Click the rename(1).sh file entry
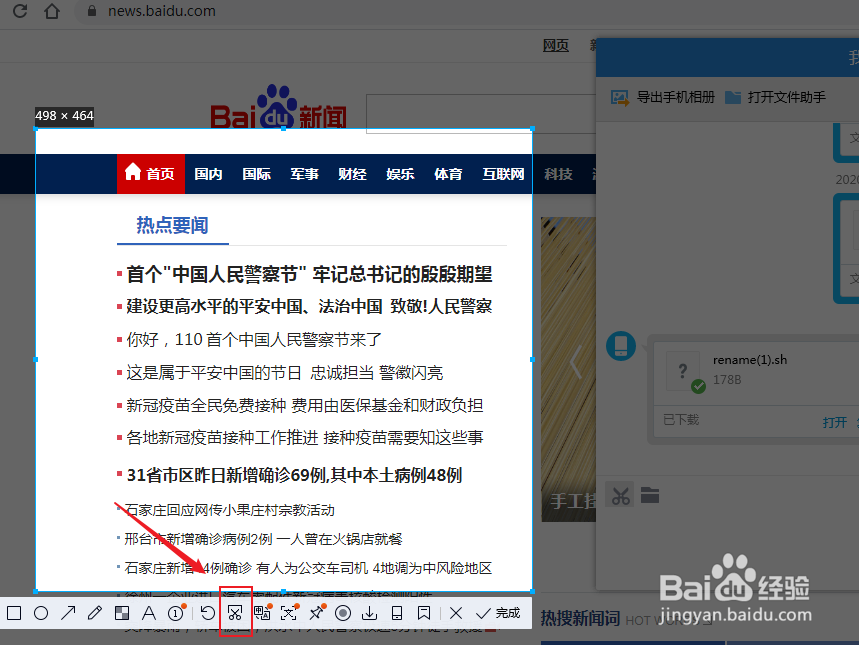This screenshot has height=645, width=859. coord(750,359)
